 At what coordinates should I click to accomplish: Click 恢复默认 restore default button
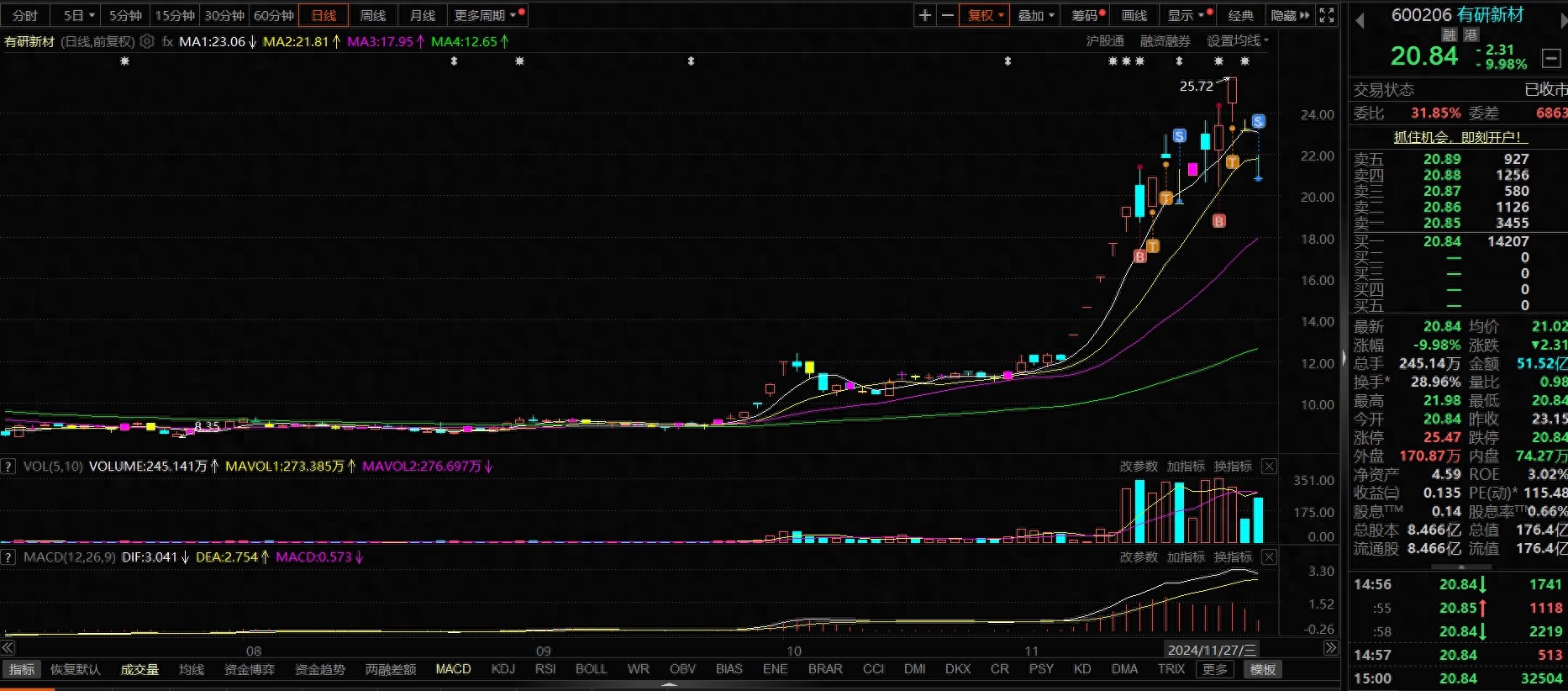(75, 669)
